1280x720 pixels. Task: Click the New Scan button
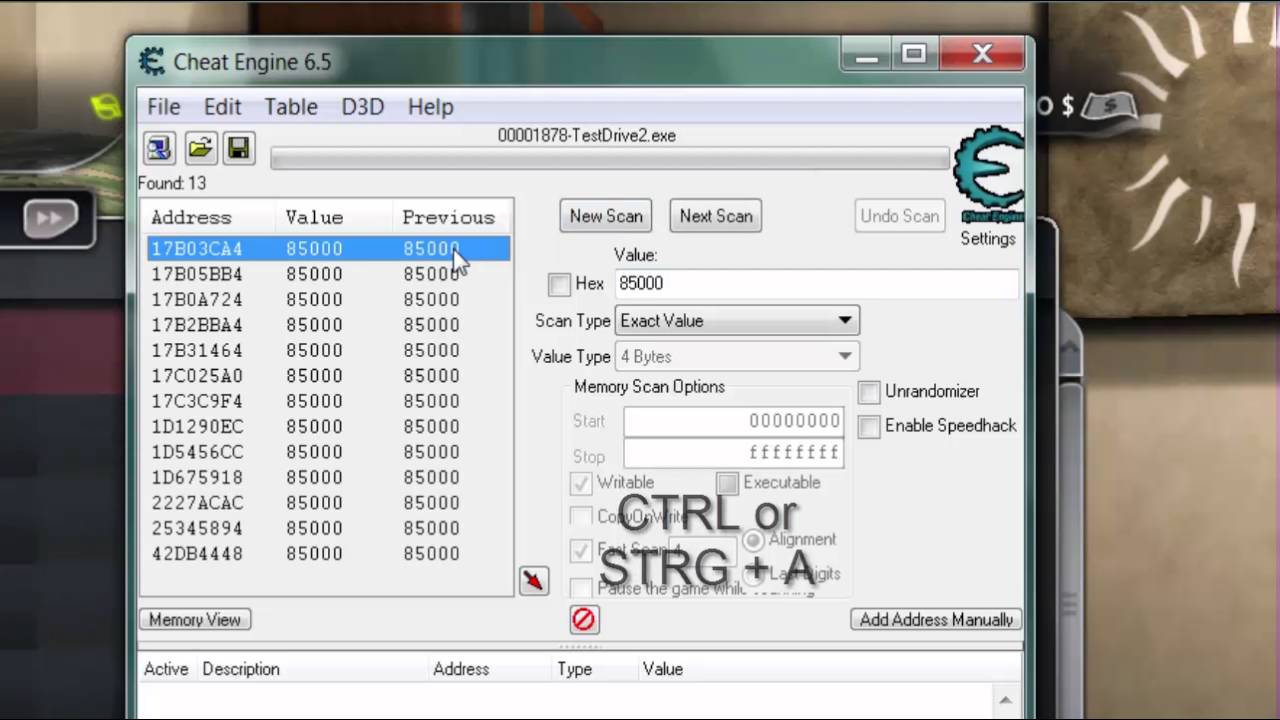click(x=606, y=216)
